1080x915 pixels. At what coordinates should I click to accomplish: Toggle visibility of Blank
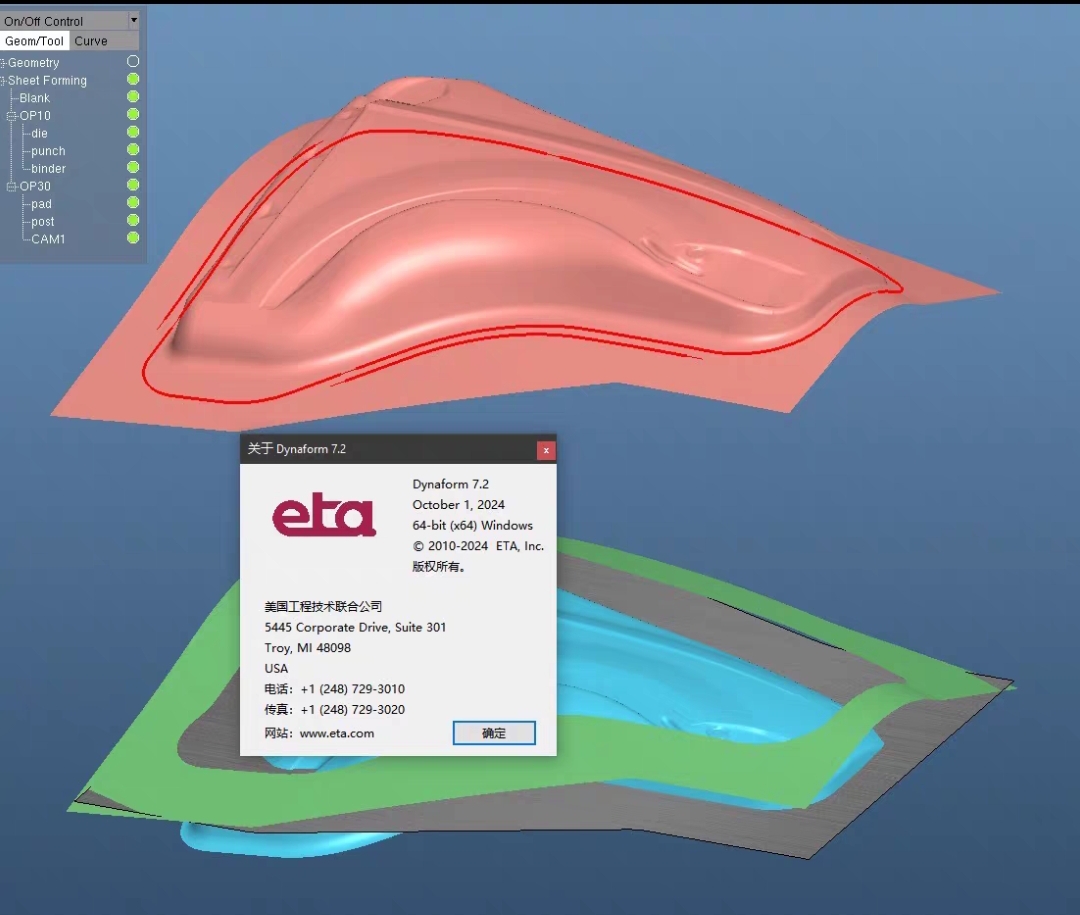pos(133,96)
